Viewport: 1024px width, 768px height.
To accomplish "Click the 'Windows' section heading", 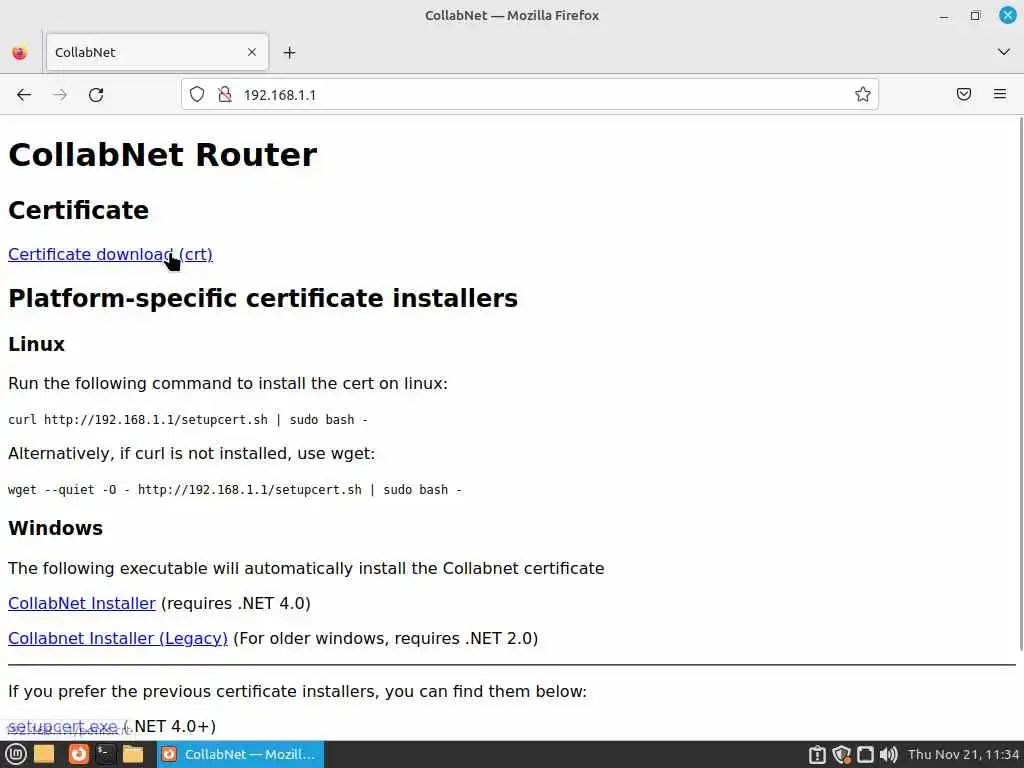I will point(56,528).
